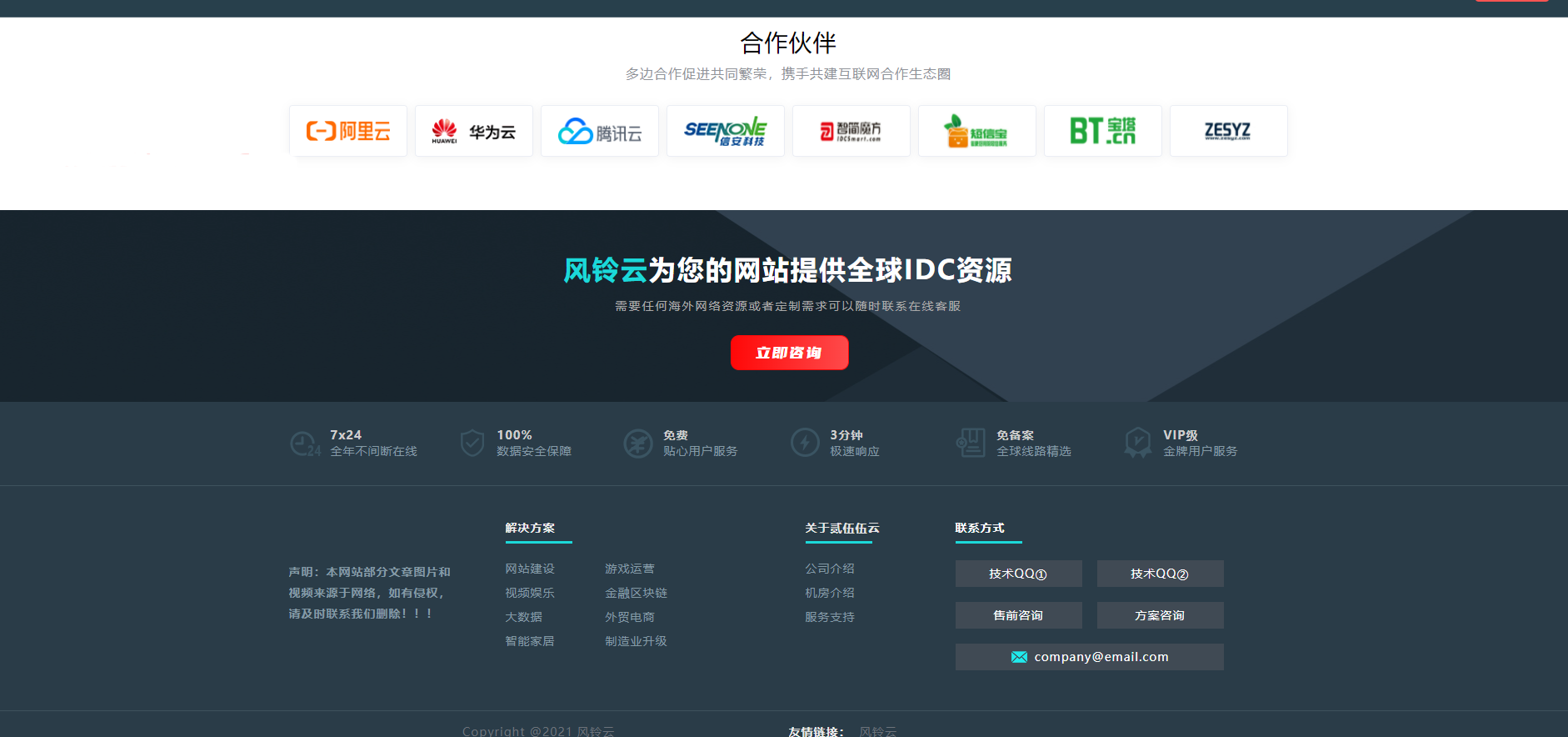Image resolution: width=1568 pixels, height=737 pixels.
Task: Open the 机房介绍 link
Action: coord(830,593)
